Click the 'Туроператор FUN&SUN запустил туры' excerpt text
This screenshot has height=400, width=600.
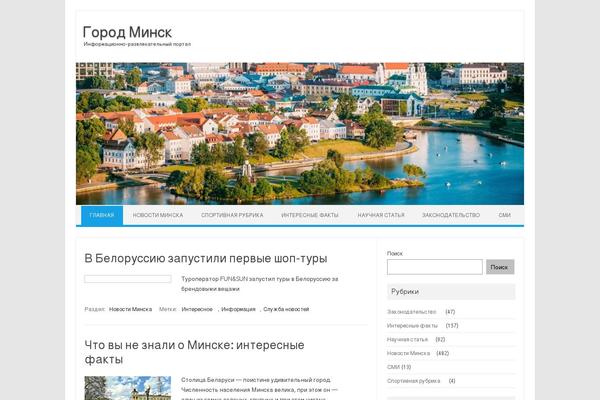[x=259, y=284]
